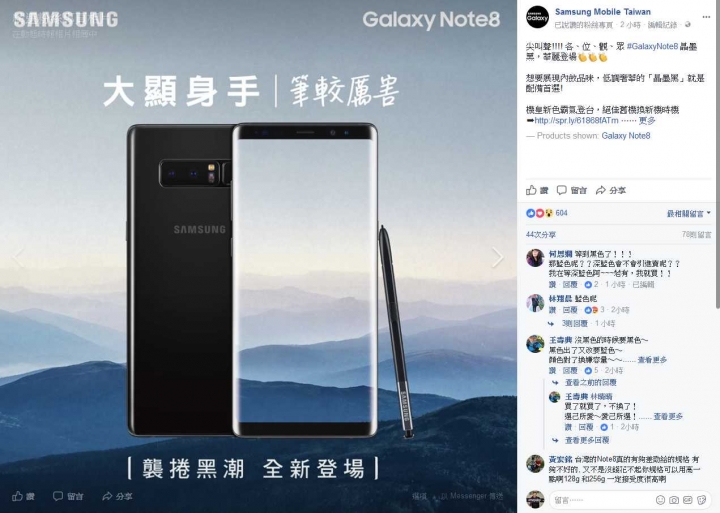Open the three-dot post options menu

[x=706, y=17]
